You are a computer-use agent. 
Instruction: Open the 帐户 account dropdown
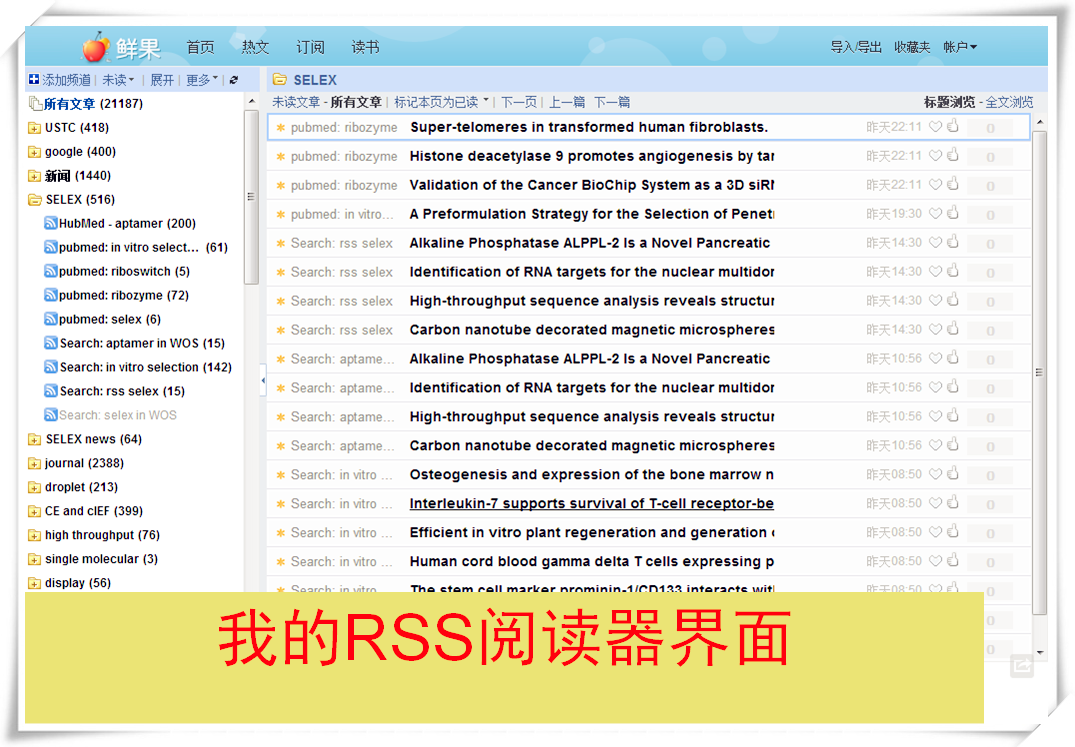[x=960, y=47]
